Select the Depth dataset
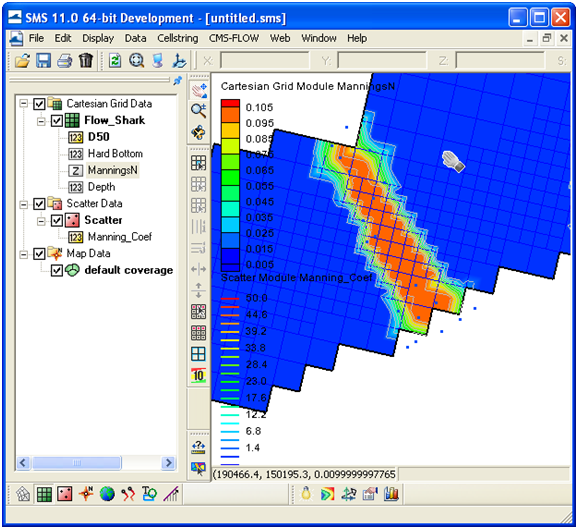578x529 pixels. pos(101,187)
